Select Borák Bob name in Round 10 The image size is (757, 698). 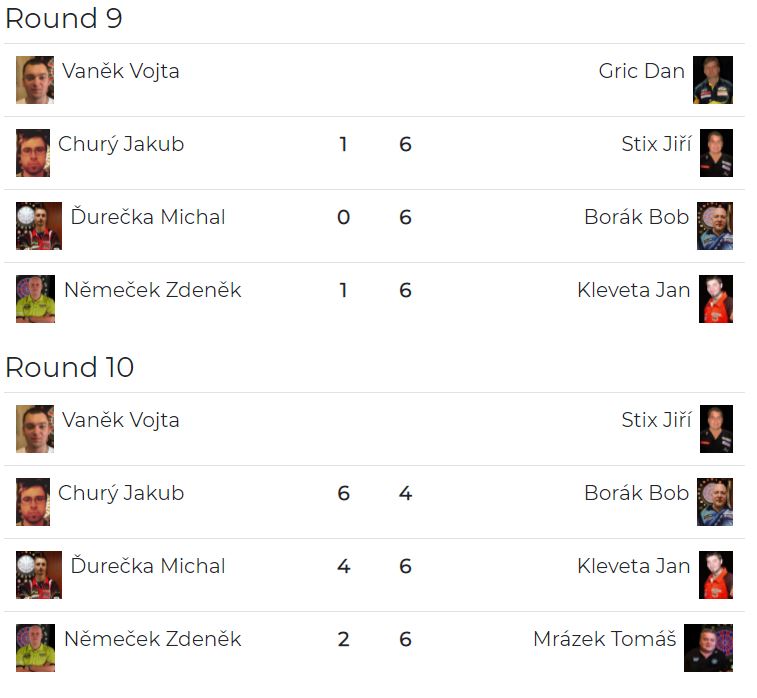(x=636, y=493)
